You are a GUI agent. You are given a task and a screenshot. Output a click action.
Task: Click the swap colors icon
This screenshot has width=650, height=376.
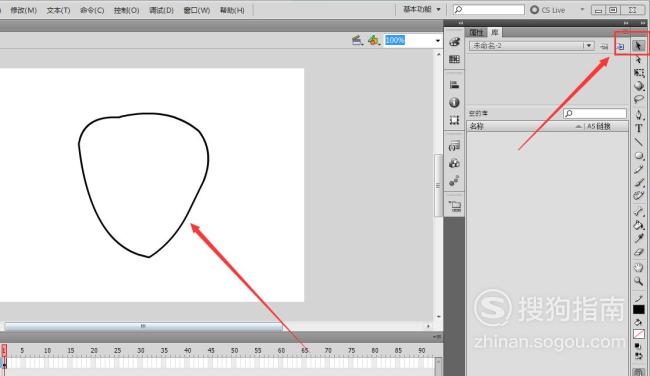pyautogui.click(x=638, y=356)
